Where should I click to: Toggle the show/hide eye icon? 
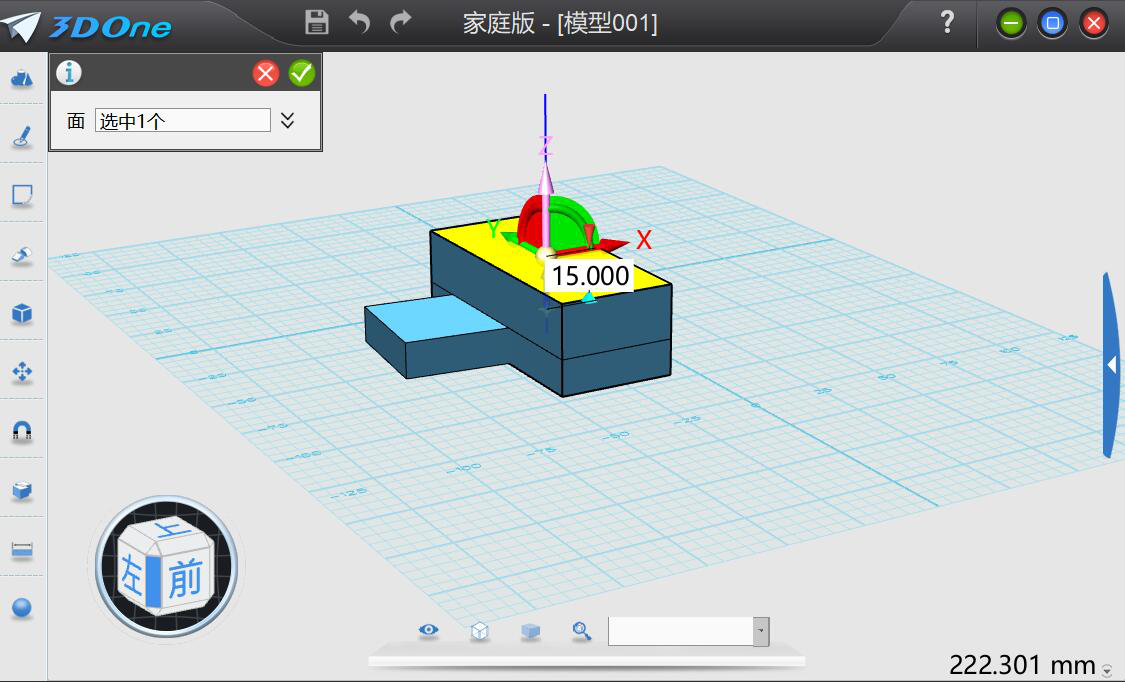point(428,630)
